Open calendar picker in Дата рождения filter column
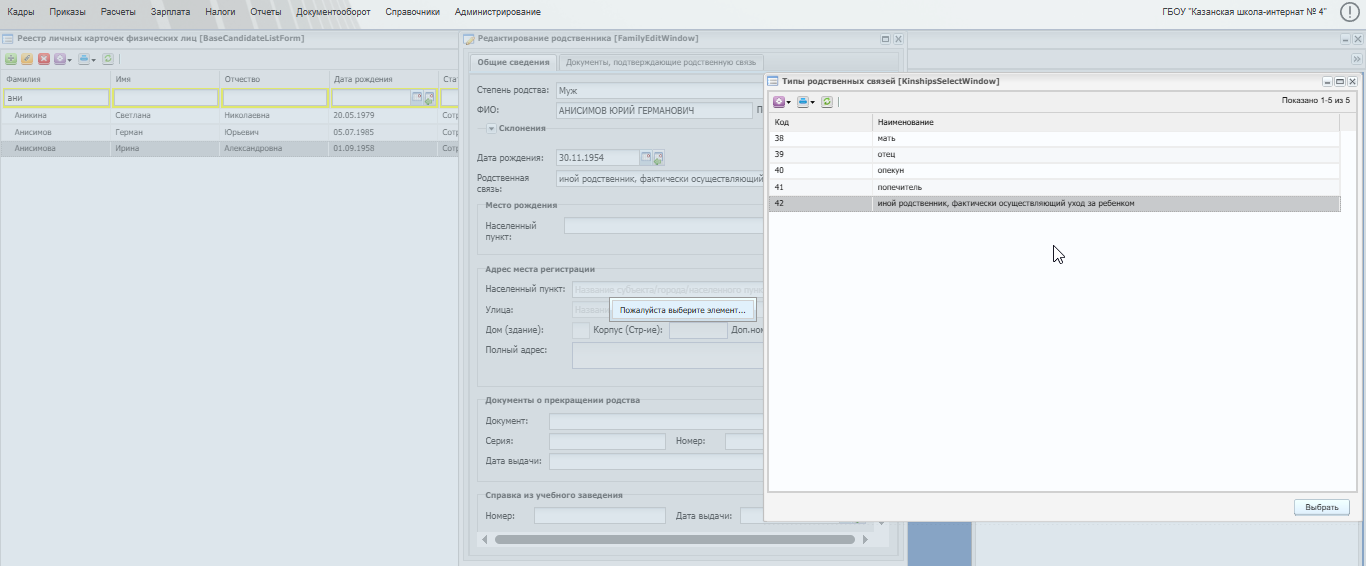The width and height of the screenshot is (1366, 566). point(417,98)
